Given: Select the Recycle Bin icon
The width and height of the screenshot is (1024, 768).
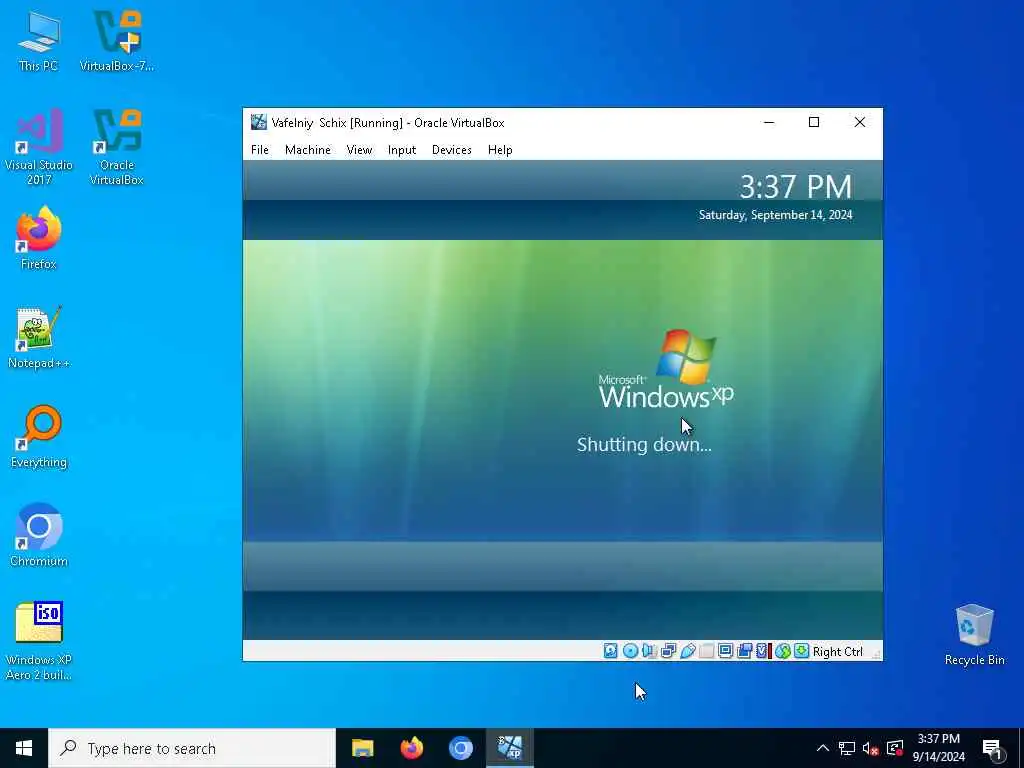Looking at the screenshot, I should [x=974, y=635].
